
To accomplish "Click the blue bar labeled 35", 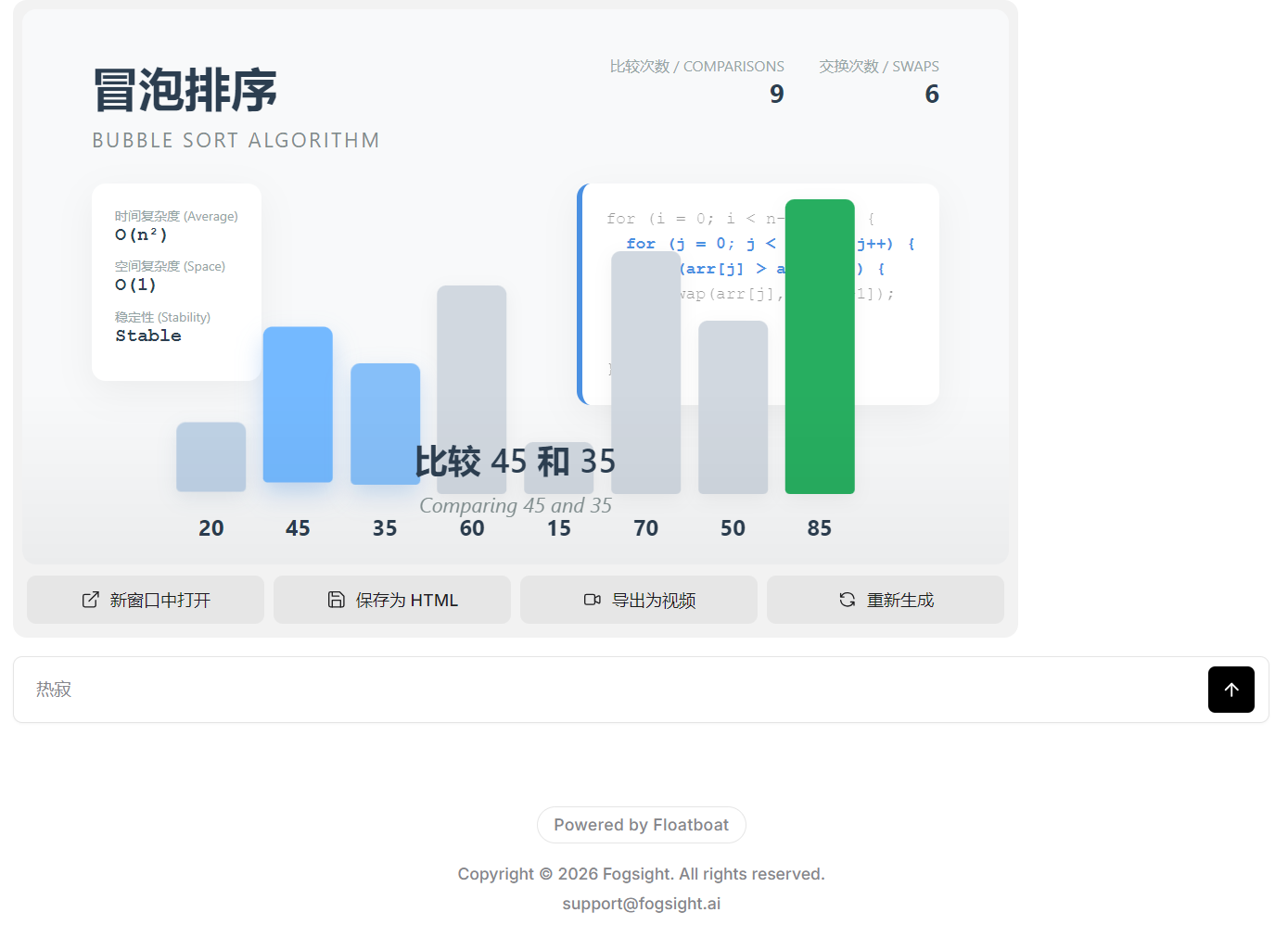I will point(385,424).
